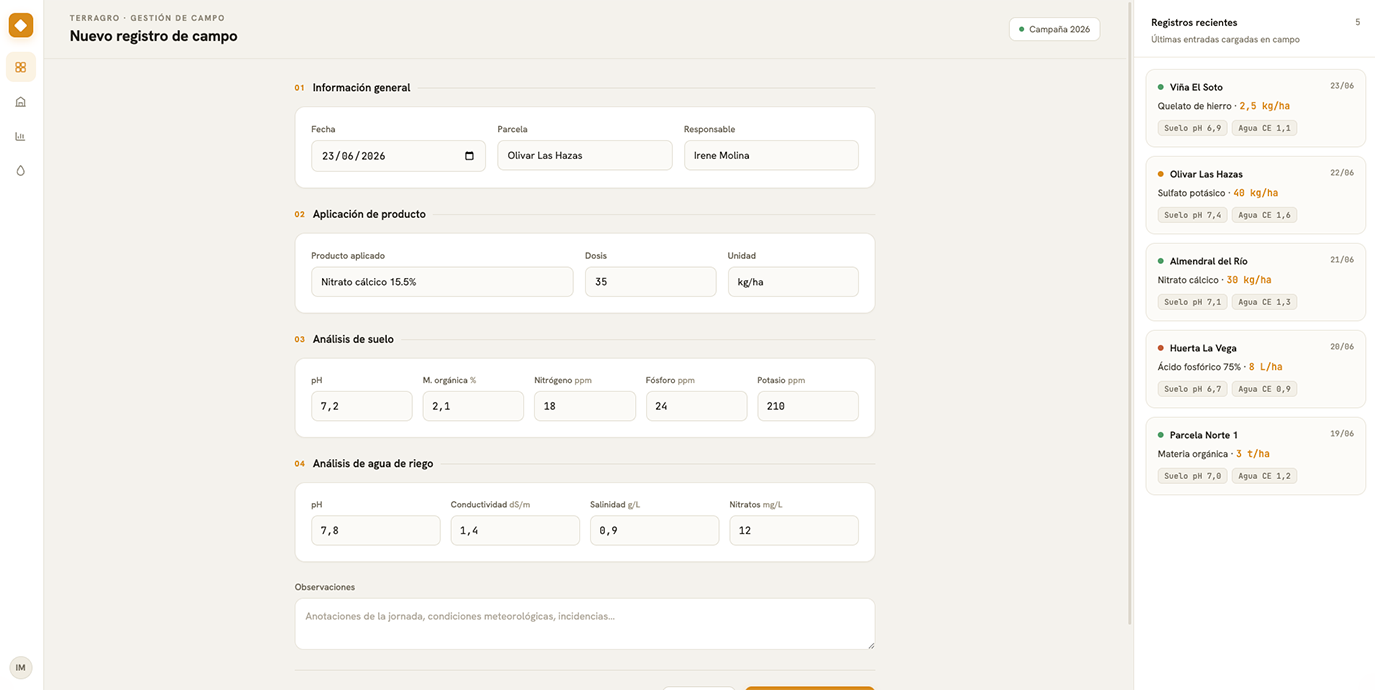Open the Almendral del Río recent record
Screen dimensions: 1375x690
tap(1255, 282)
